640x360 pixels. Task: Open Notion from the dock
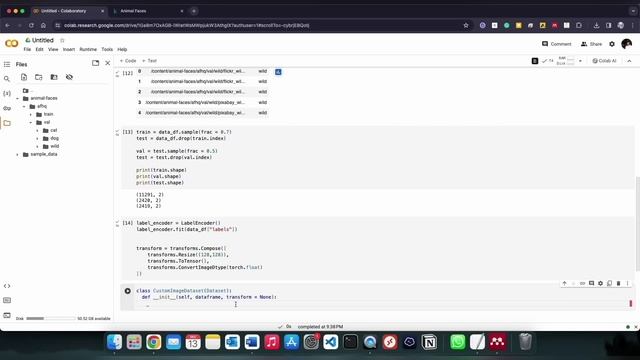click(x=429, y=342)
